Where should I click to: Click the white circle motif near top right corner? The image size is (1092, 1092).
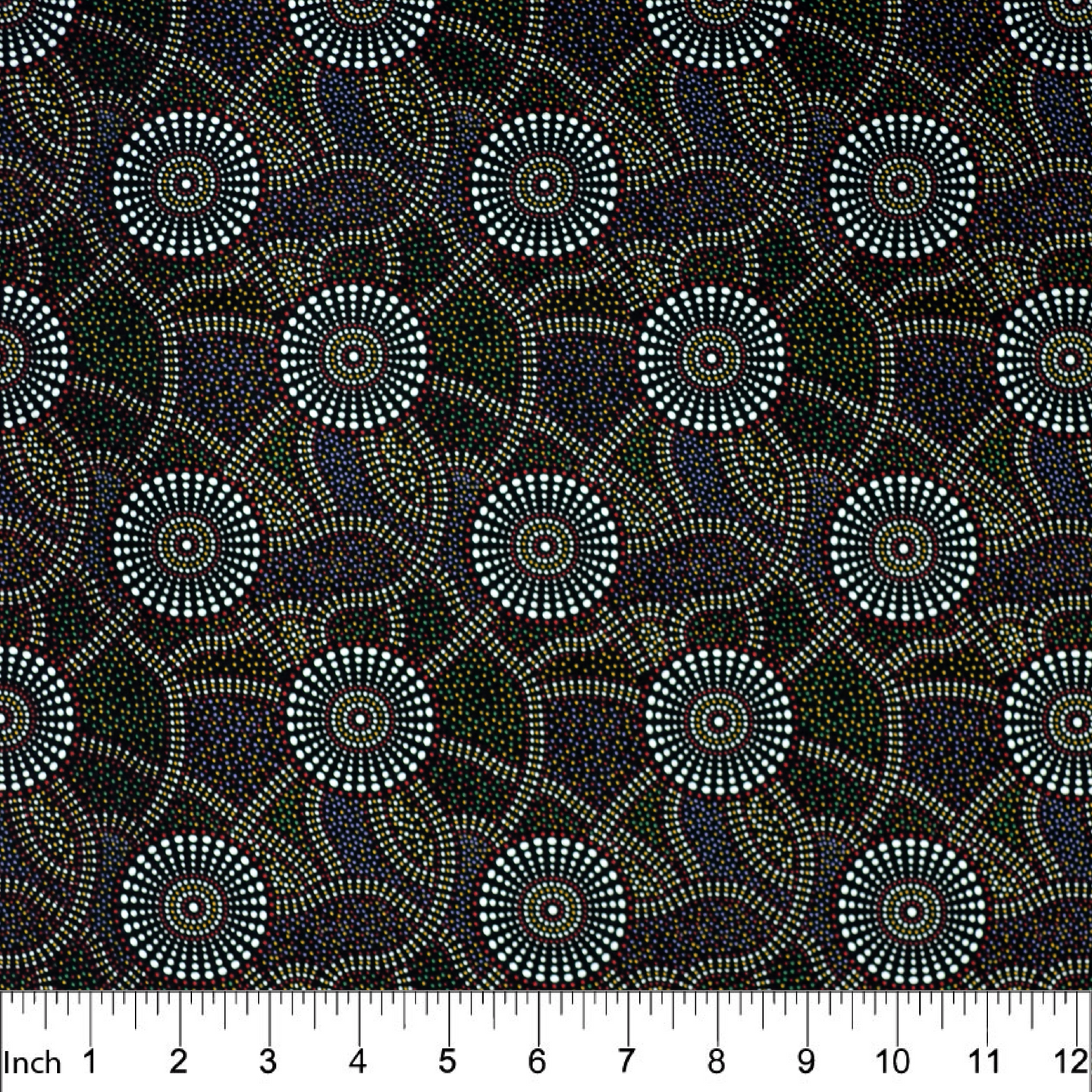tap(902, 184)
